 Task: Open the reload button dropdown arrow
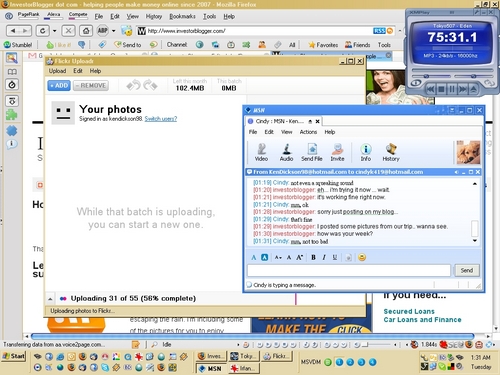(x=54, y=31)
